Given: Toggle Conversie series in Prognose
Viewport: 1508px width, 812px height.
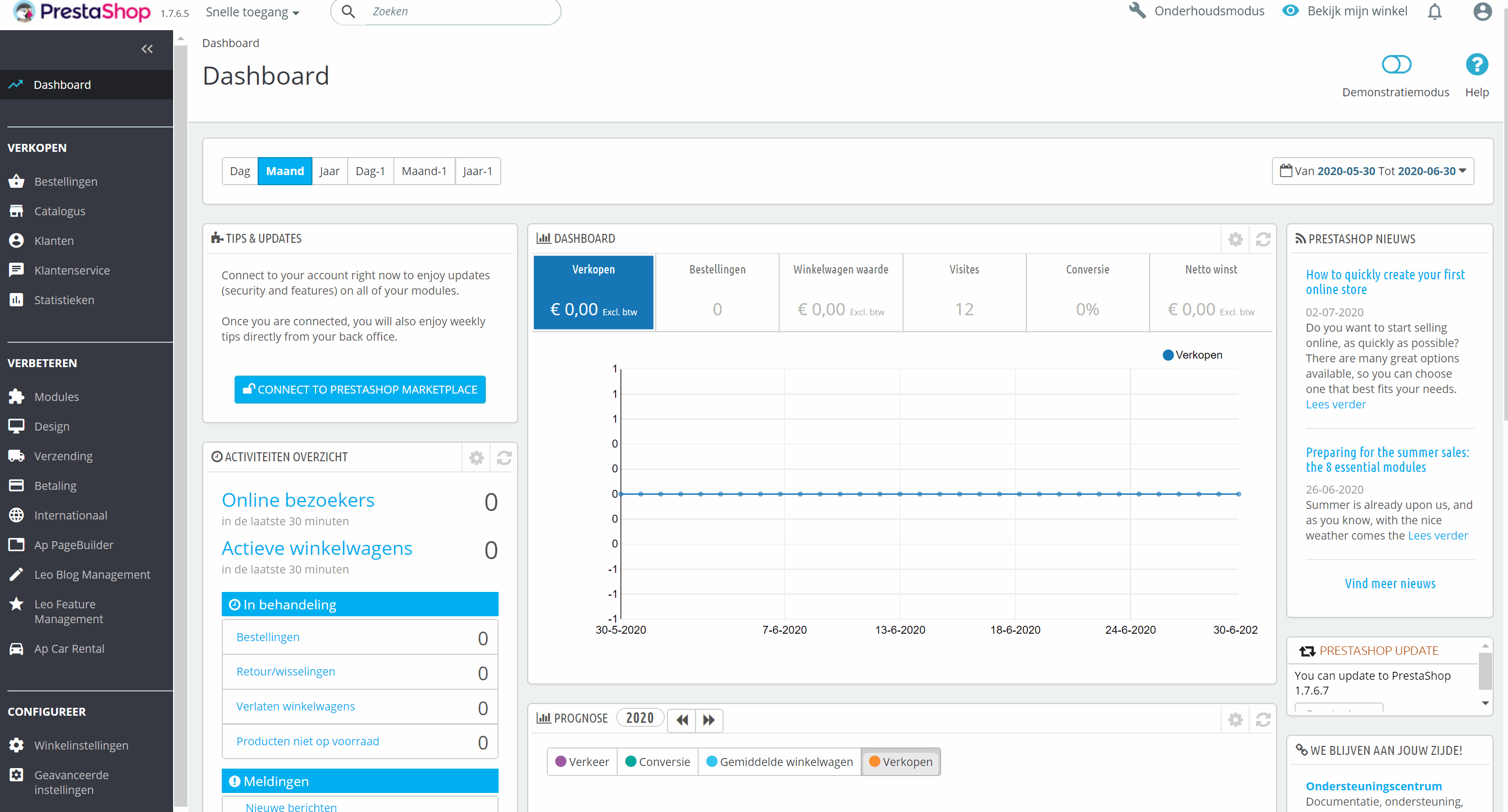Looking at the screenshot, I should click(x=657, y=762).
